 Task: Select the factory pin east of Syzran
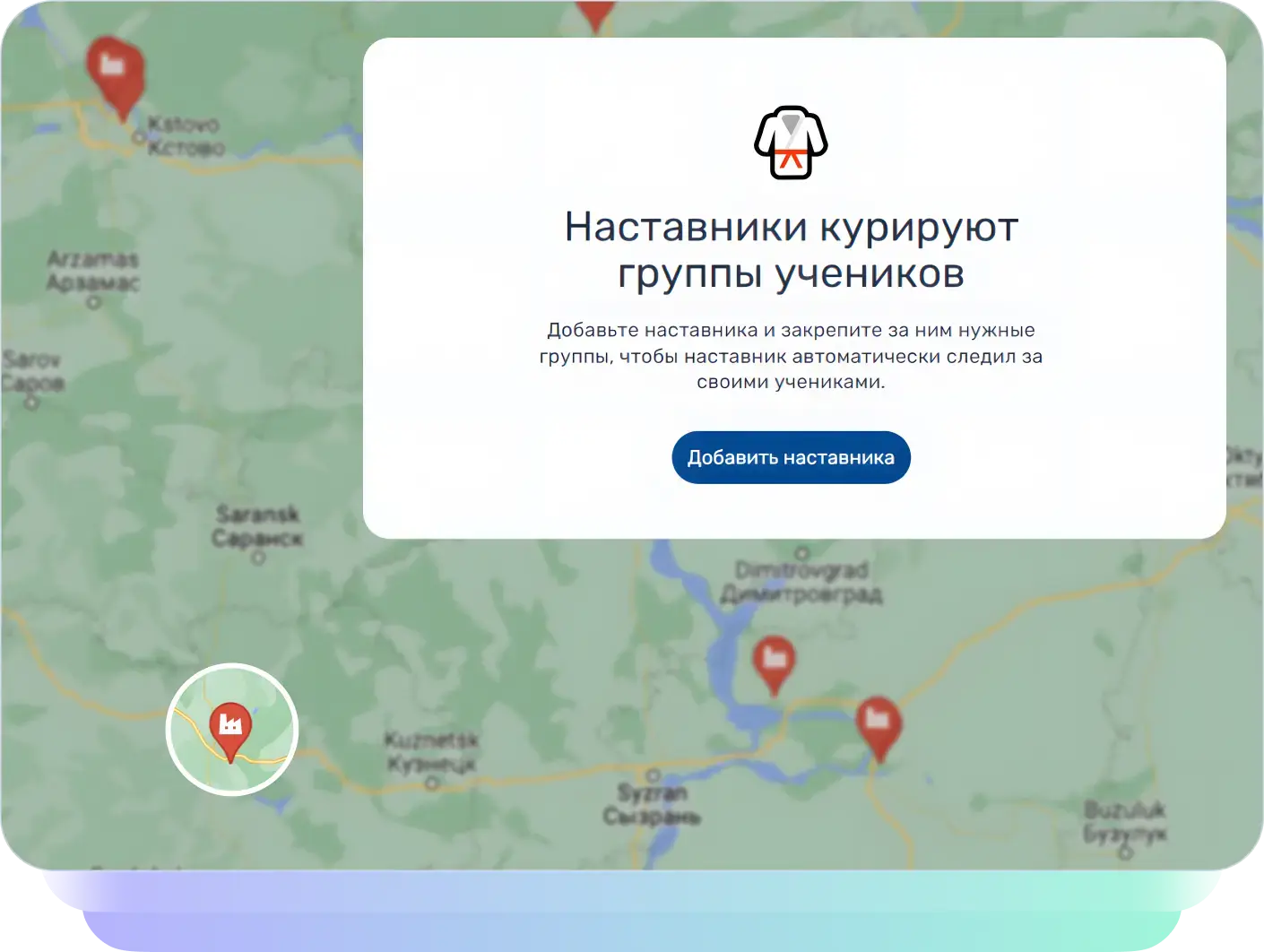pos(879,729)
